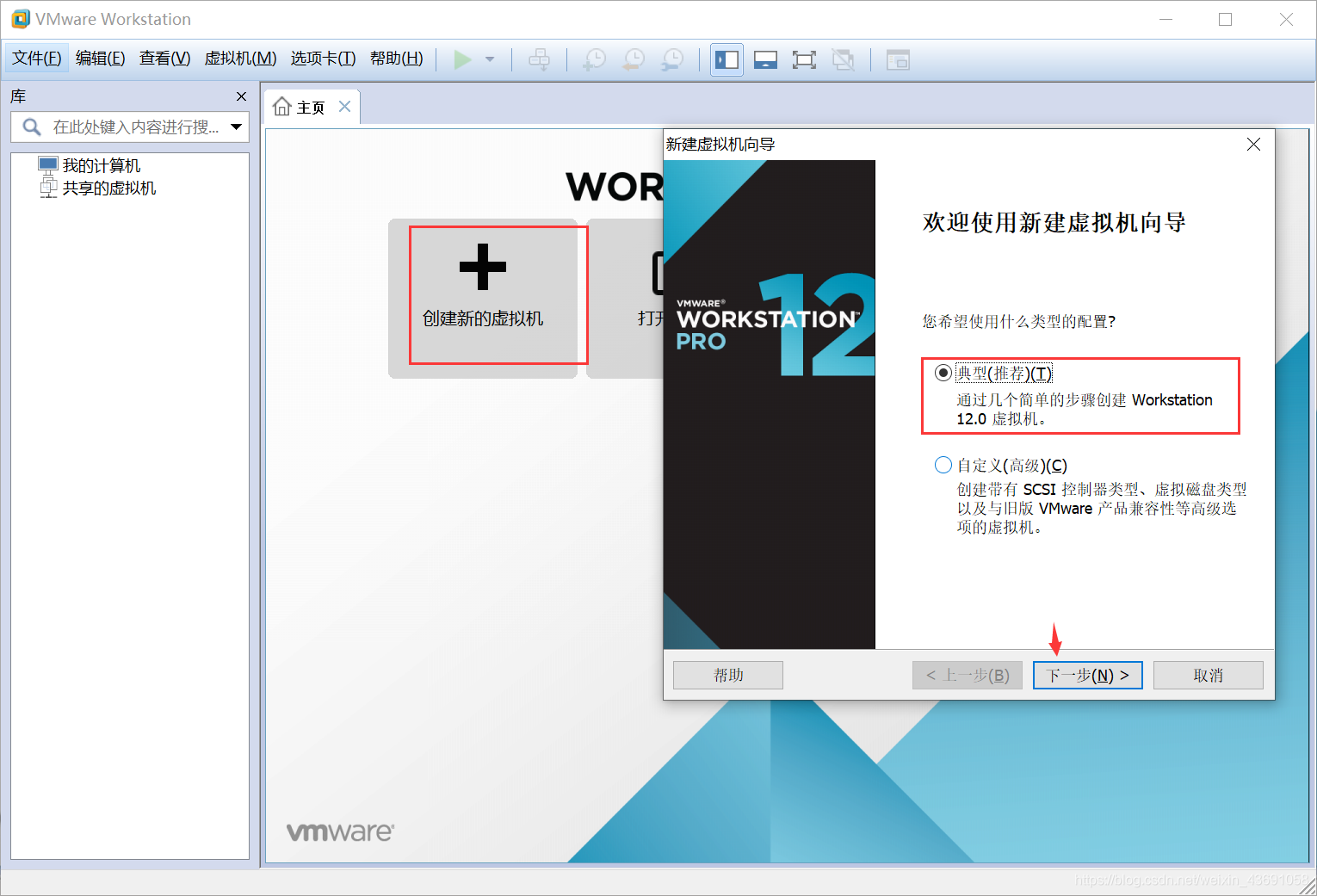1317x896 pixels.
Task: Click the full screen mode icon
Action: pos(804,59)
